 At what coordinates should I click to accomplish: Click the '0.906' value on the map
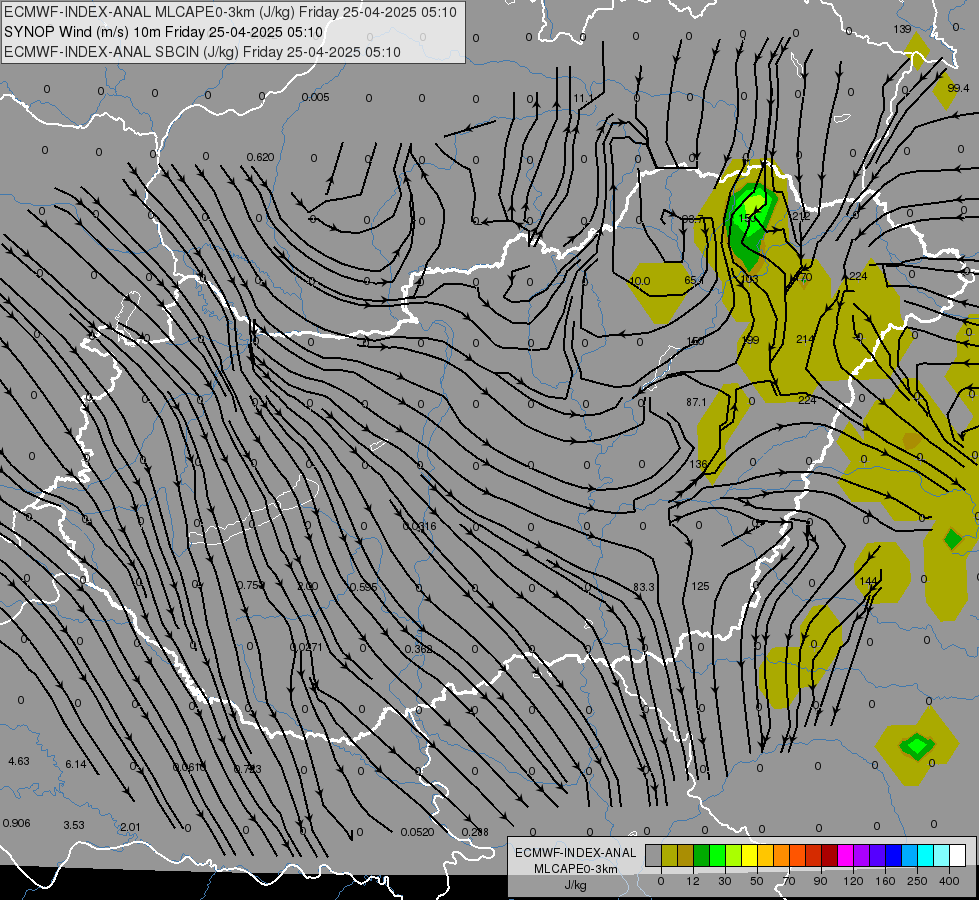16,823
